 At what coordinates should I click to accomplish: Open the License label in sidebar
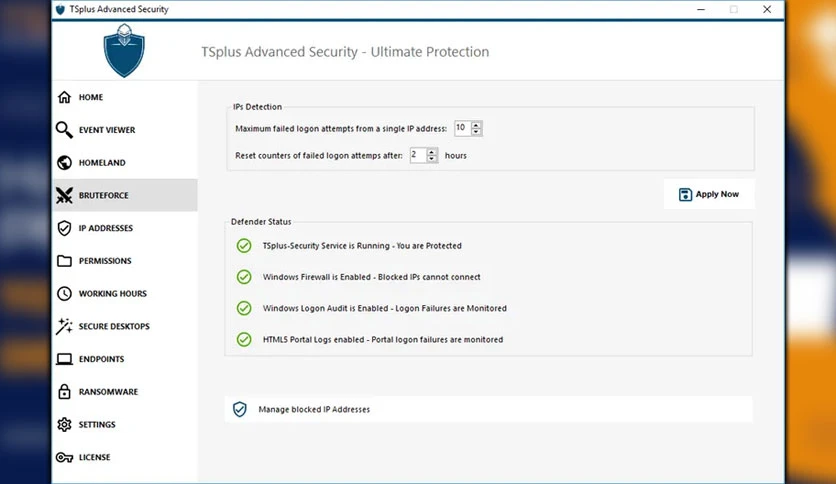(94, 457)
